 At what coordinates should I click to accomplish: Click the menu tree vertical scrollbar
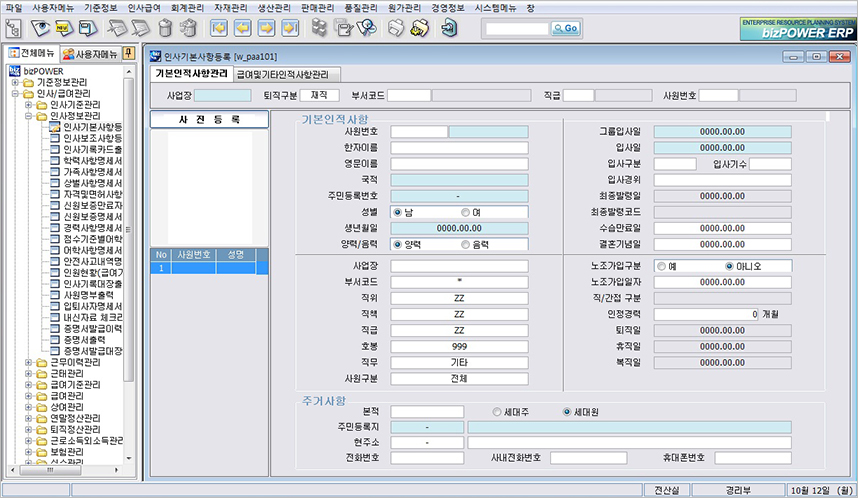tap(129, 230)
